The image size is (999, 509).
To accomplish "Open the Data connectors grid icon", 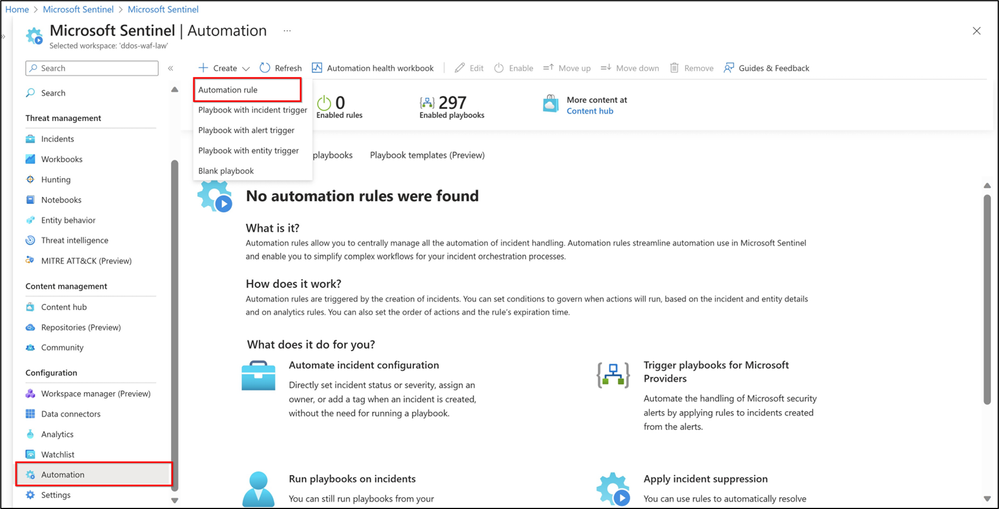I will (x=30, y=414).
